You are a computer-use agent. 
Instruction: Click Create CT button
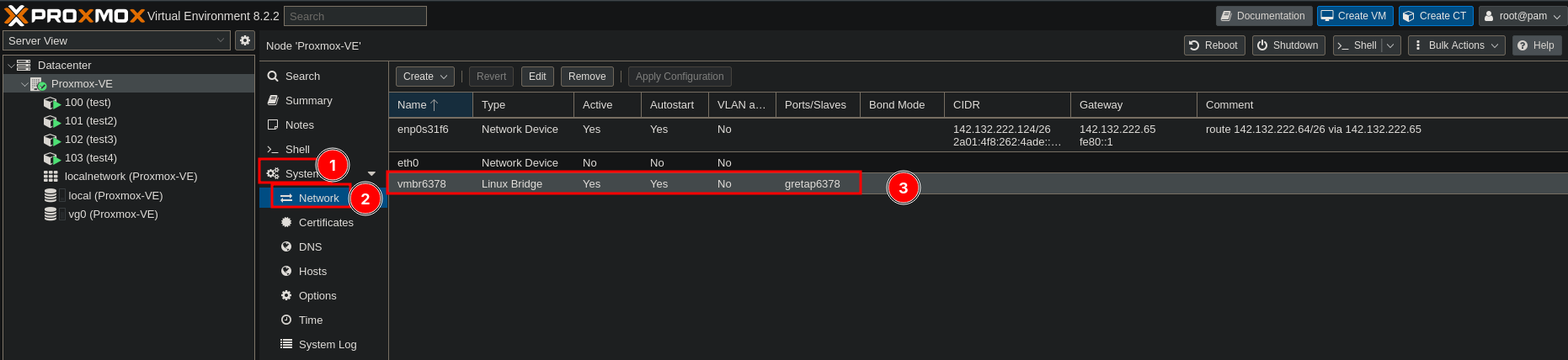(x=1436, y=16)
